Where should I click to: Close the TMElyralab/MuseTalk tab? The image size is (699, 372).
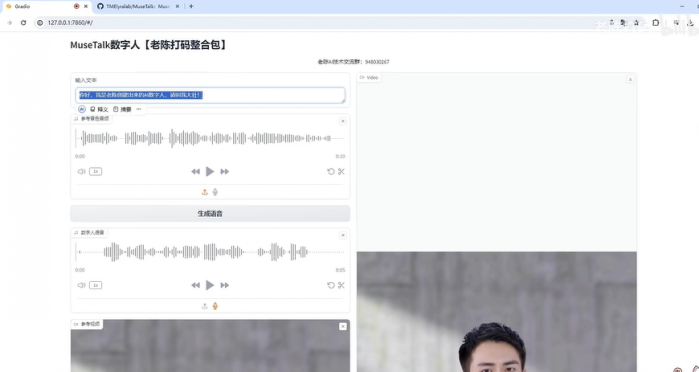click(x=178, y=7)
